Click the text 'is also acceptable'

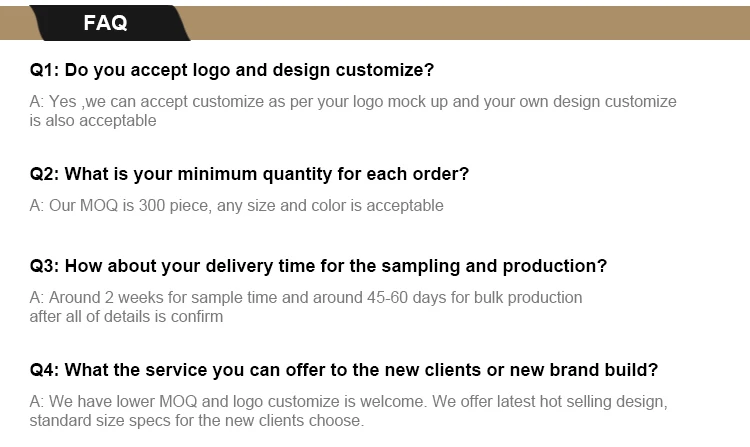pyautogui.click(x=93, y=121)
